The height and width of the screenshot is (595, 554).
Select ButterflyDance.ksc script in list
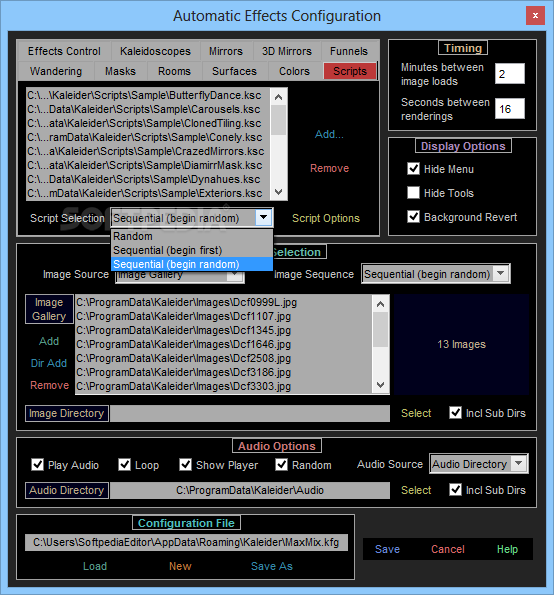click(x=148, y=95)
